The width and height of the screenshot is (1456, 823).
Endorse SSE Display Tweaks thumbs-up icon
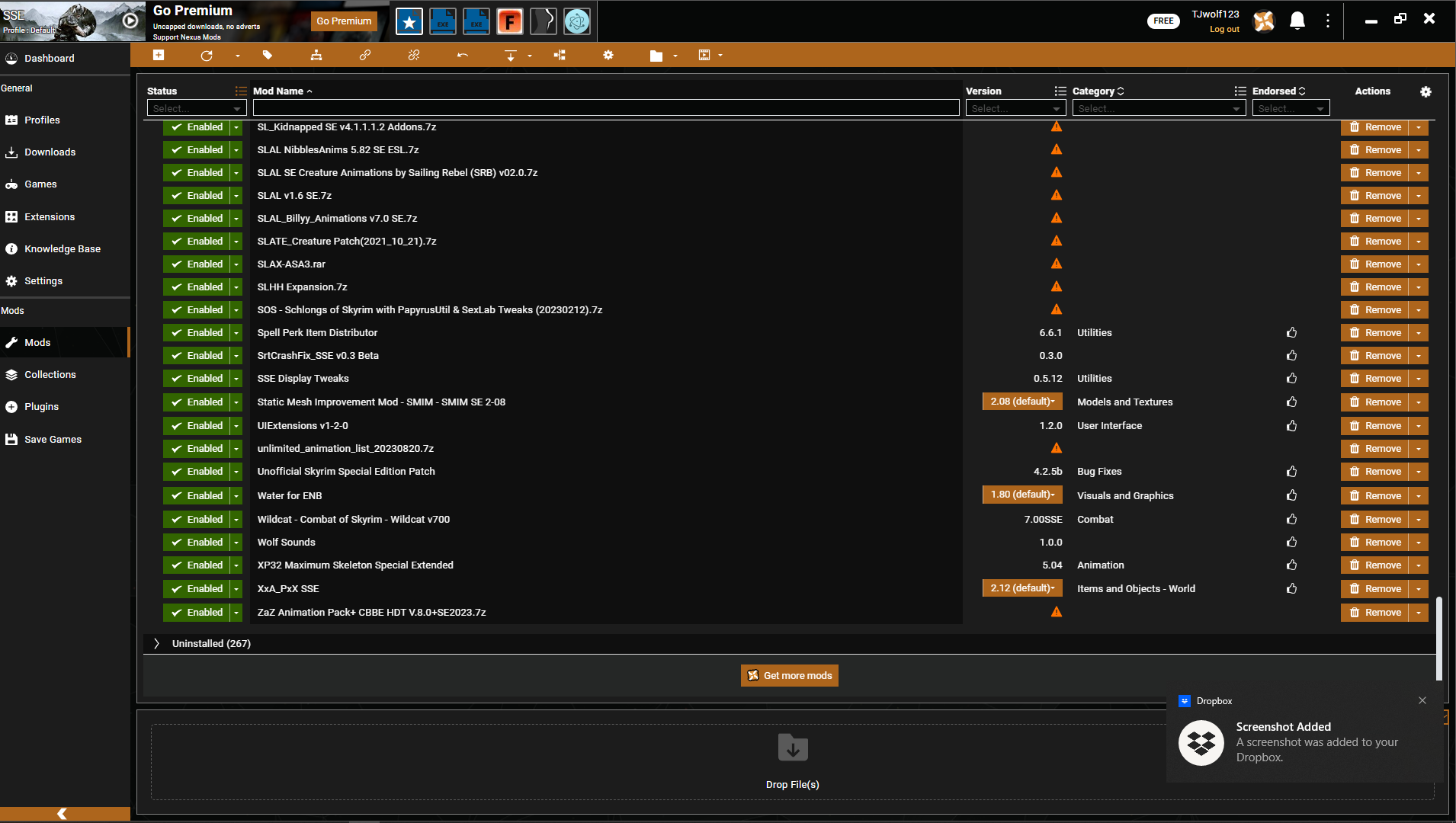pos(1291,379)
